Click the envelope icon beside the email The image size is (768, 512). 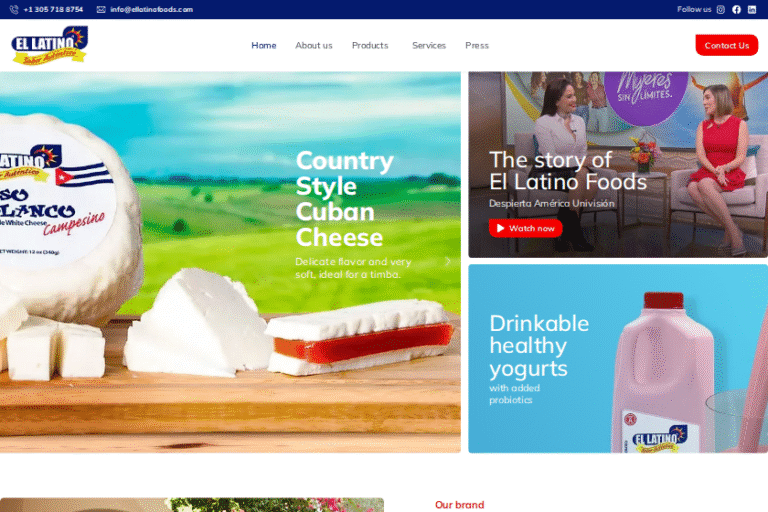[101, 9]
